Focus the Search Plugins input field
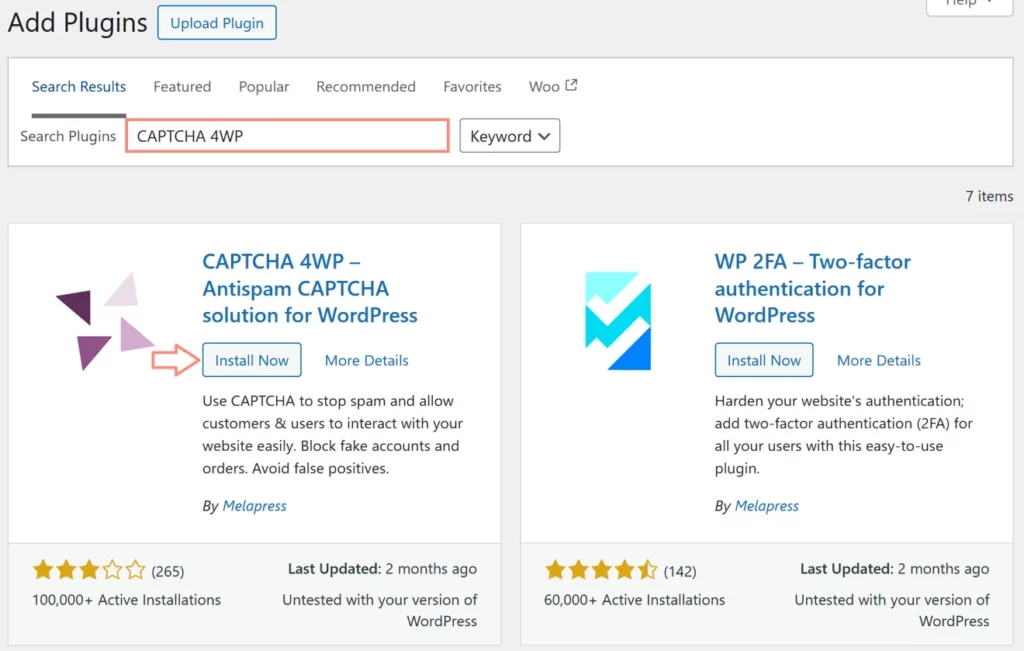Image resolution: width=1024 pixels, height=651 pixels. coord(287,136)
